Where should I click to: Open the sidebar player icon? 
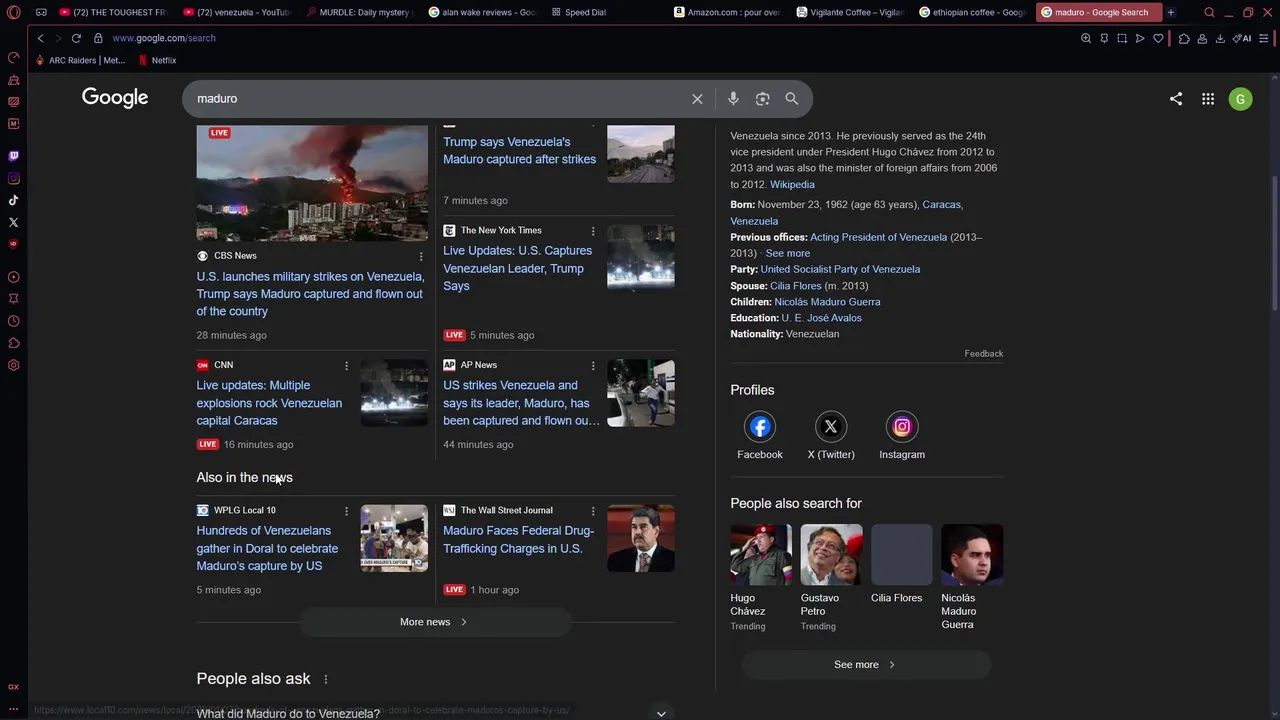pos(13,277)
